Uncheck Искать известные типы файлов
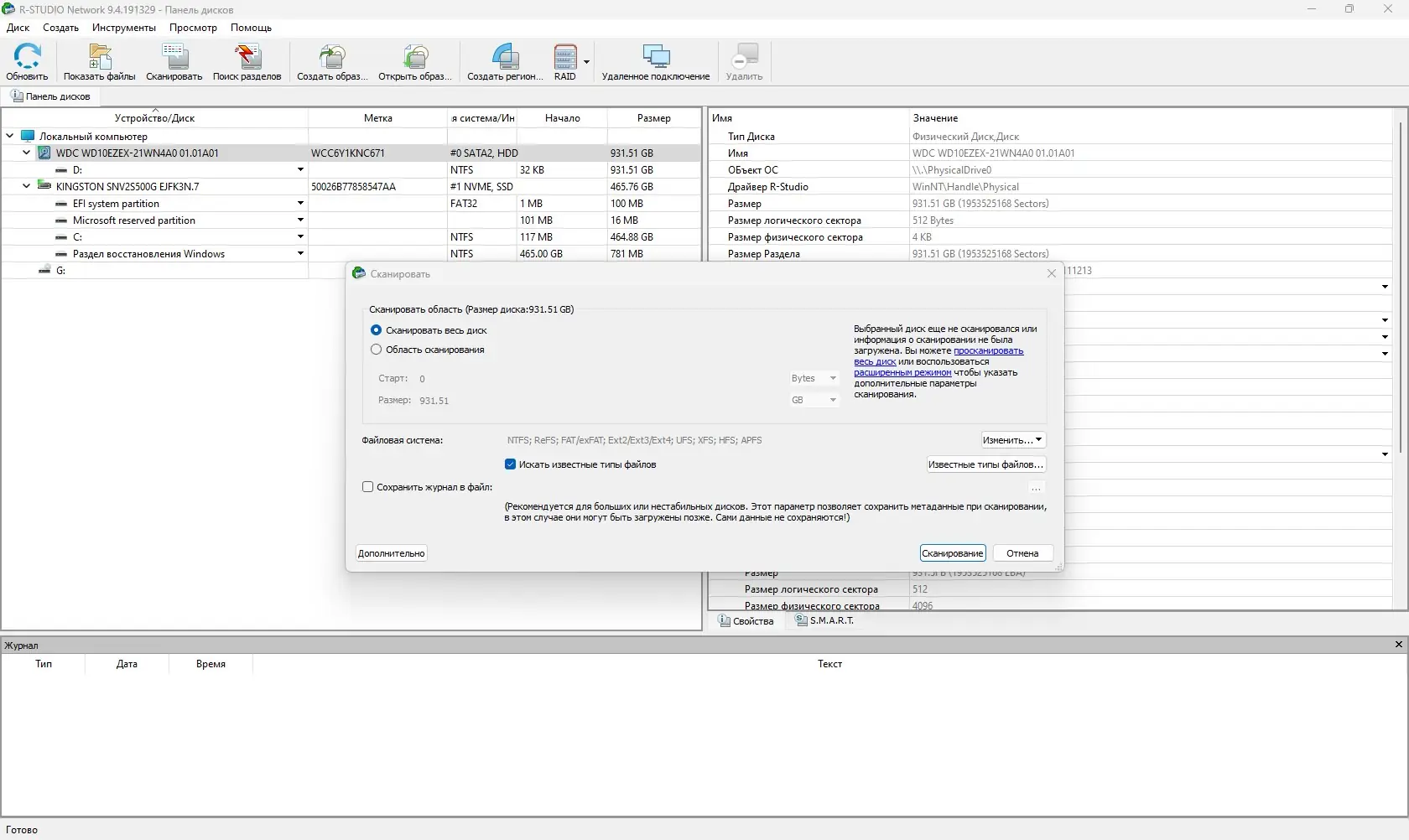The width and height of the screenshot is (1409, 840). (510, 464)
